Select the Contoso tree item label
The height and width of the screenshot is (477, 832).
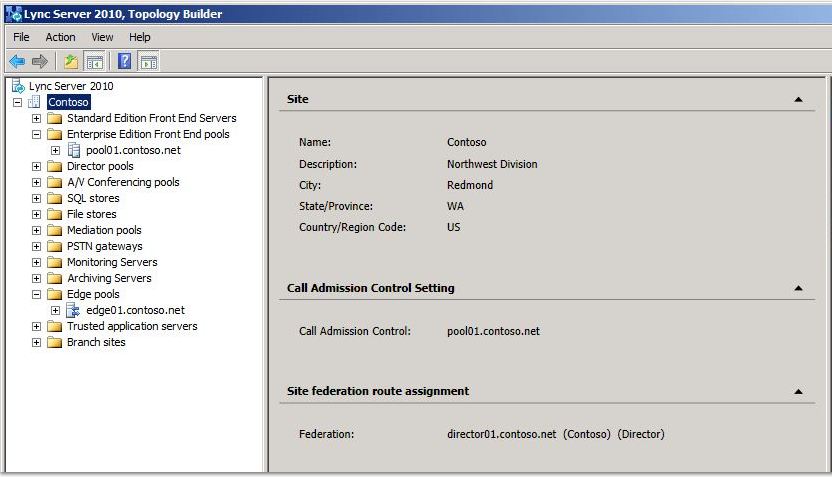point(68,102)
